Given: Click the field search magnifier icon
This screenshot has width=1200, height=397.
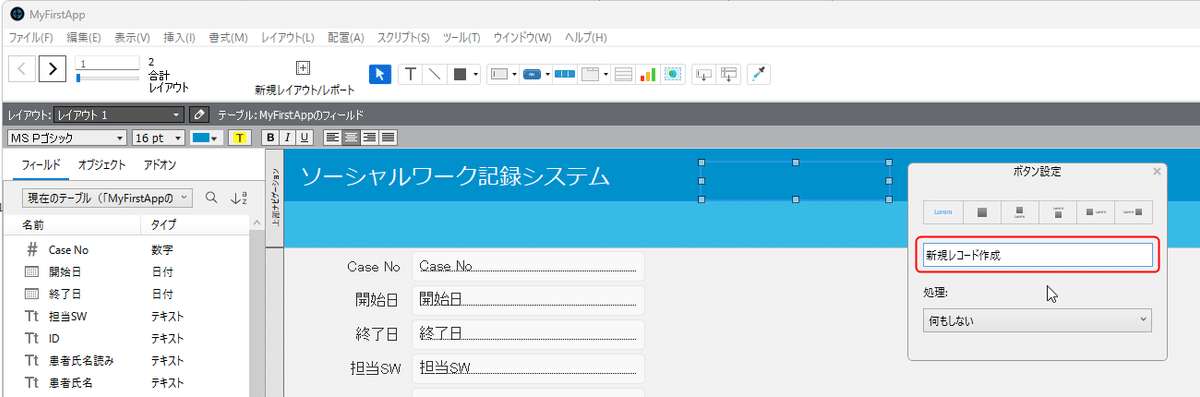Looking at the screenshot, I should tap(211, 198).
